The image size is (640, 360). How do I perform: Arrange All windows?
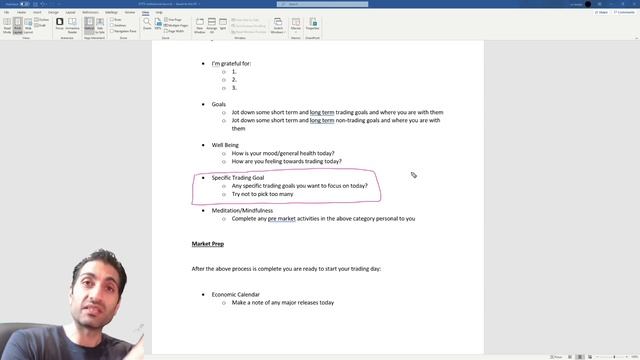click(x=212, y=26)
